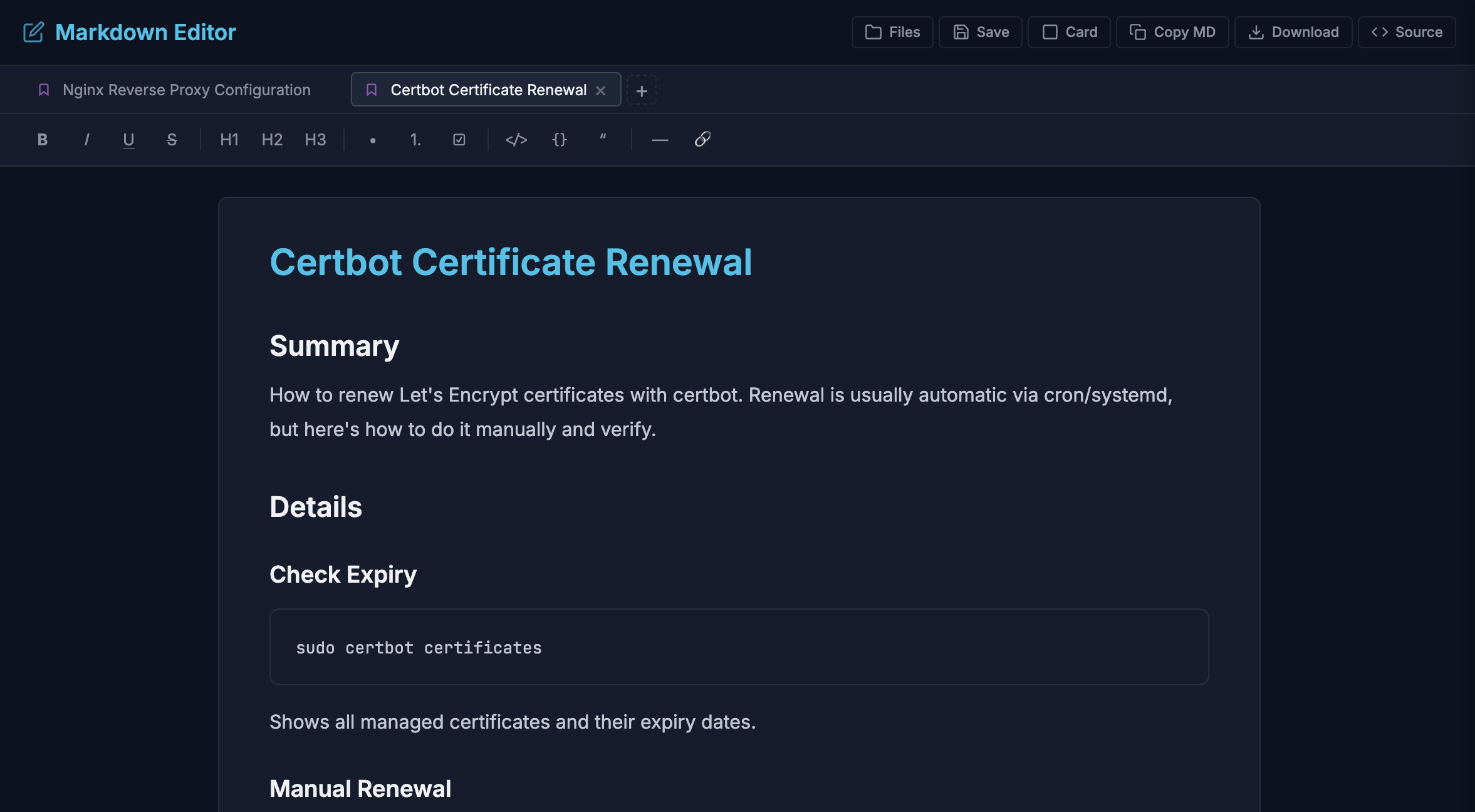Toggle Source view

click(1407, 32)
